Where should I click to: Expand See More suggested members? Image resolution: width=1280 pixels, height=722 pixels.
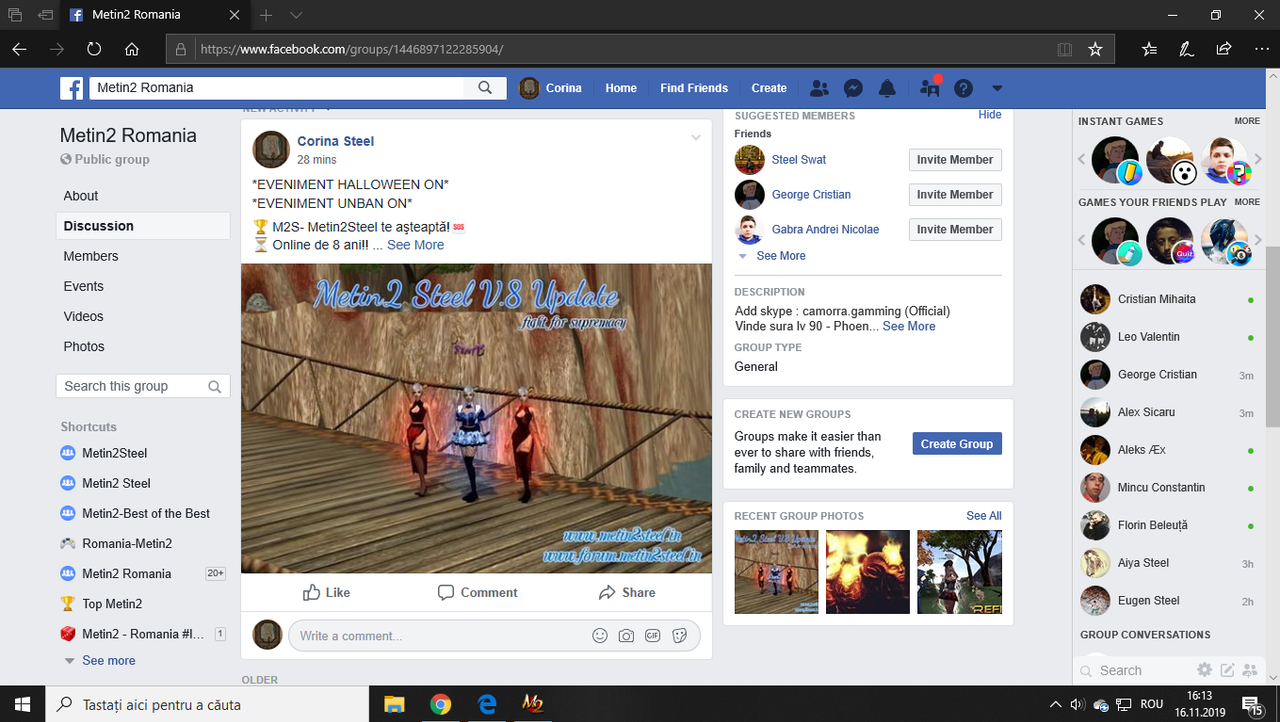click(x=780, y=256)
